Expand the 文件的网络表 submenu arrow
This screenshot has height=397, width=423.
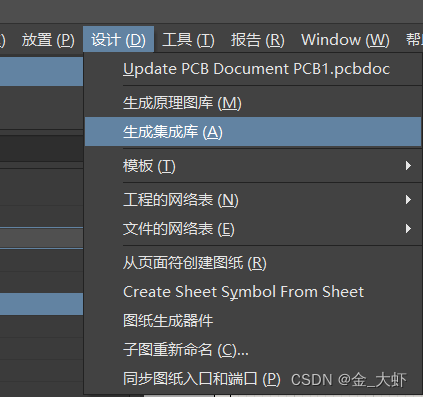tap(408, 229)
